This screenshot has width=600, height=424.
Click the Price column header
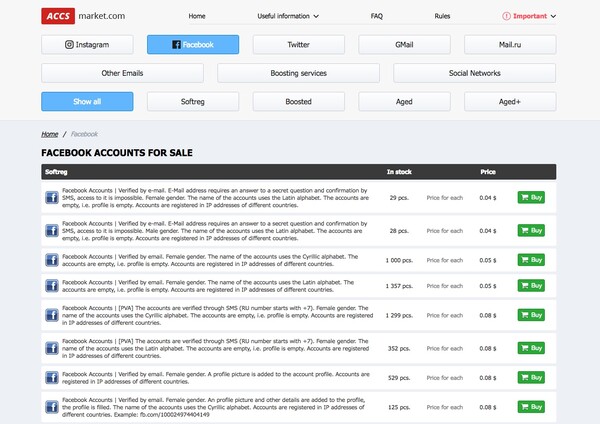click(x=488, y=172)
